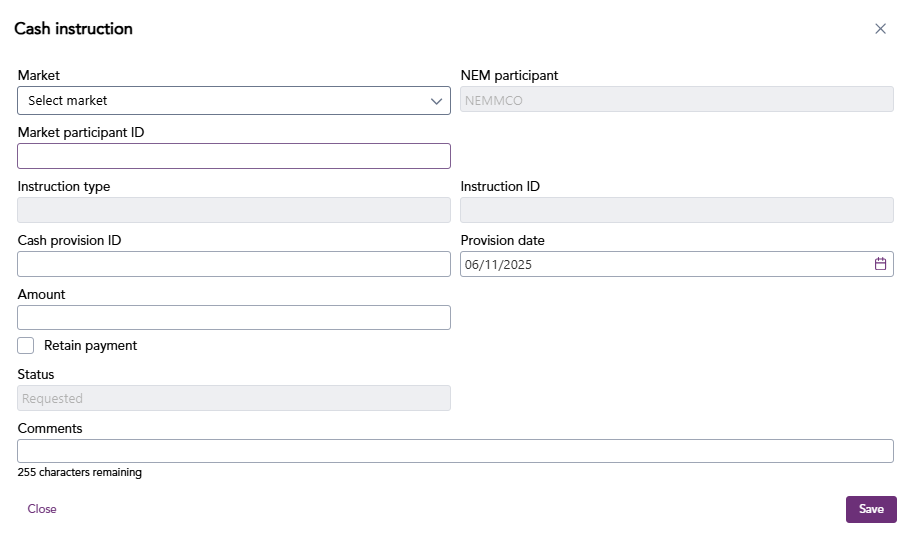Dismiss the dialog with the X icon
This screenshot has height=535, width=911.
pos(880,29)
